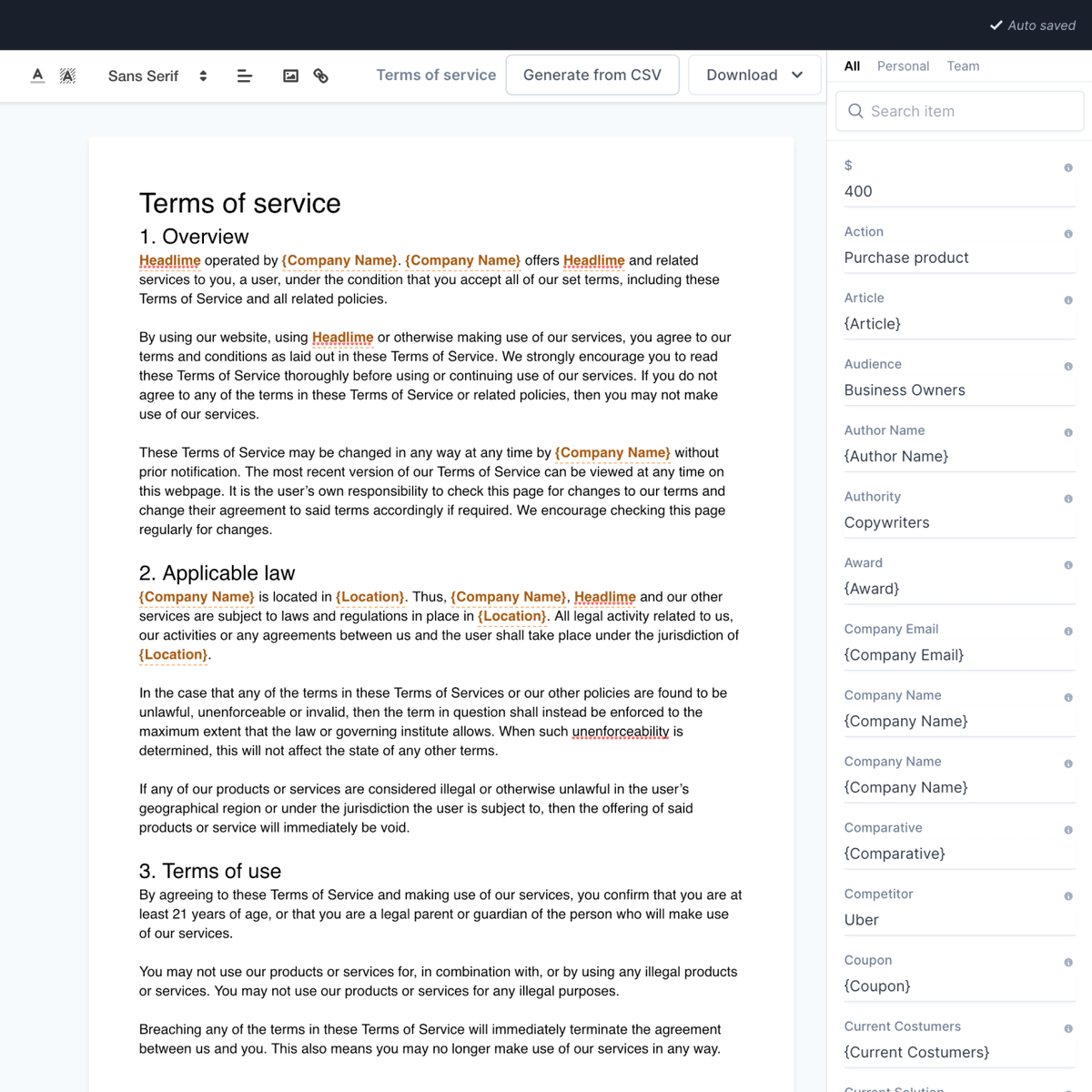
Task: Click the Copywriters value field
Action: pos(959,522)
